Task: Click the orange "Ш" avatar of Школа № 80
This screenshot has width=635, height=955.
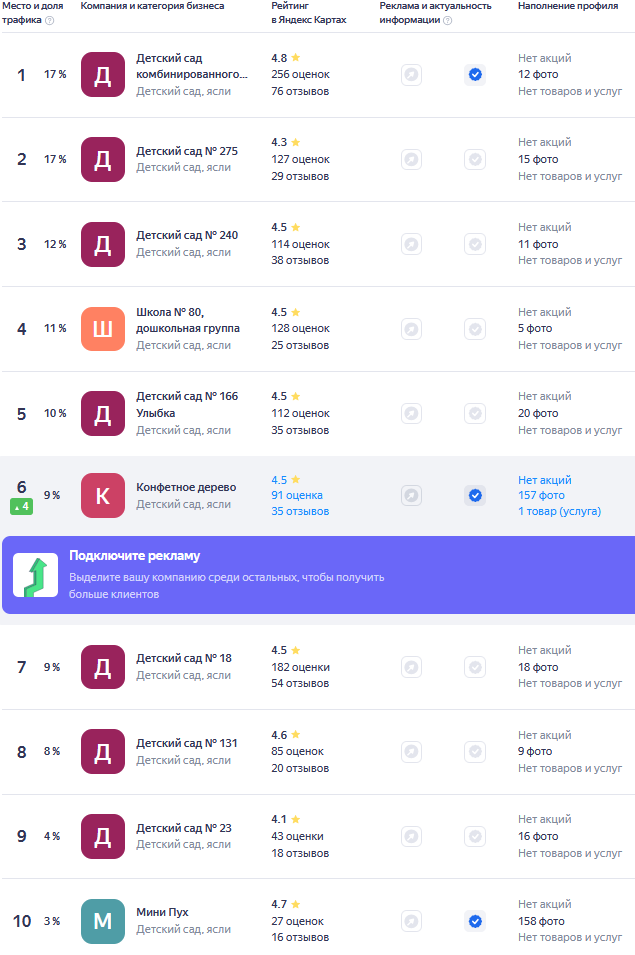Action: pyautogui.click(x=103, y=329)
